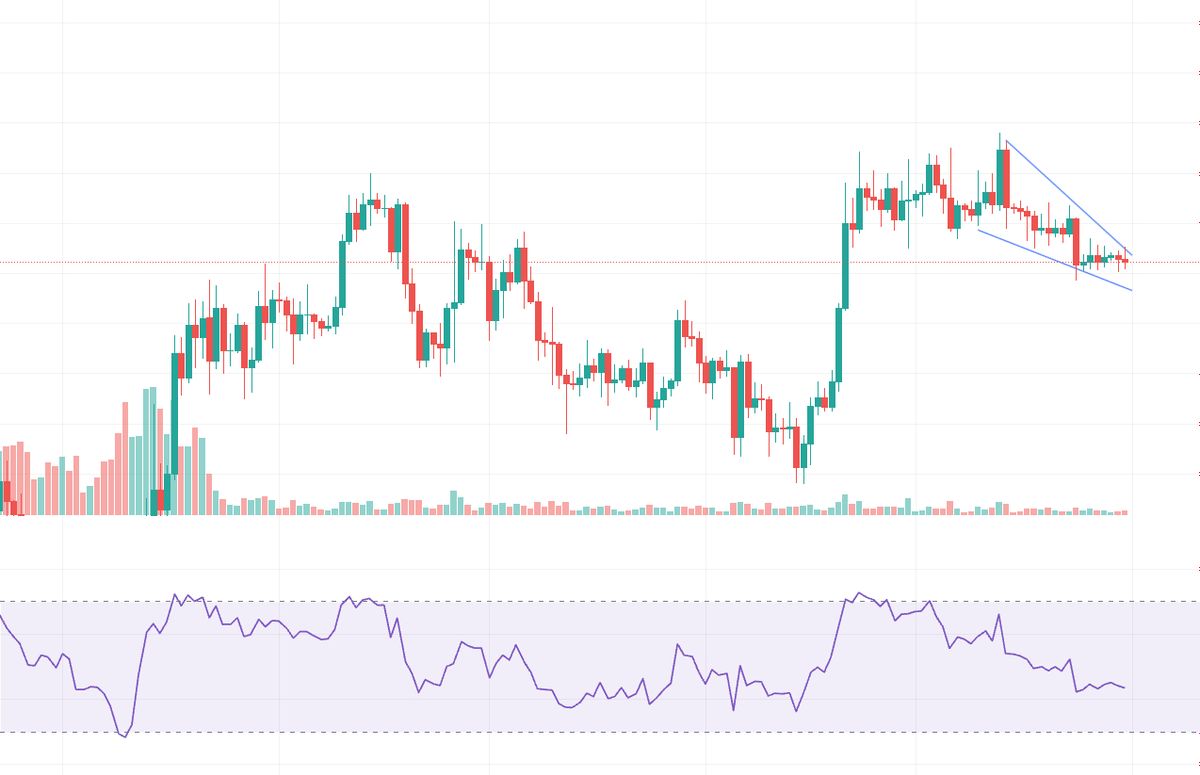Click the RSI dip below the lower band
Viewport: 1200px width, 775px height.
(x=124, y=735)
